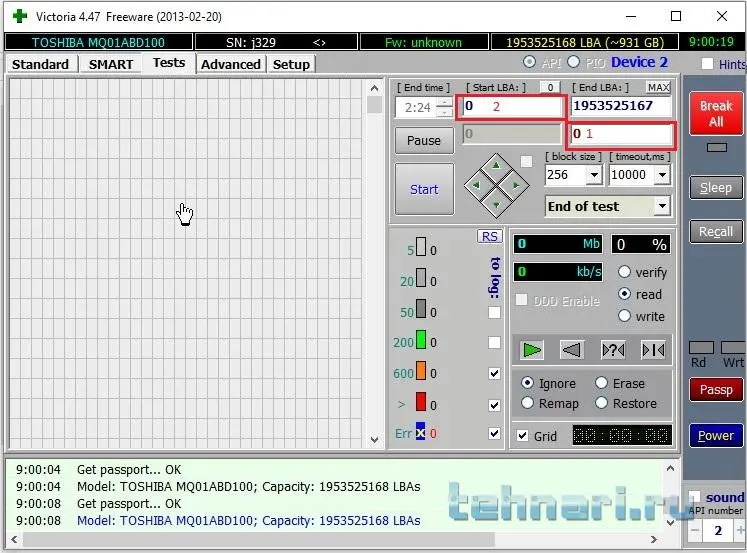Image resolution: width=747 pixels, height=553 pixels.
Task: Select the verify radio button
Action: coord(625,272)
